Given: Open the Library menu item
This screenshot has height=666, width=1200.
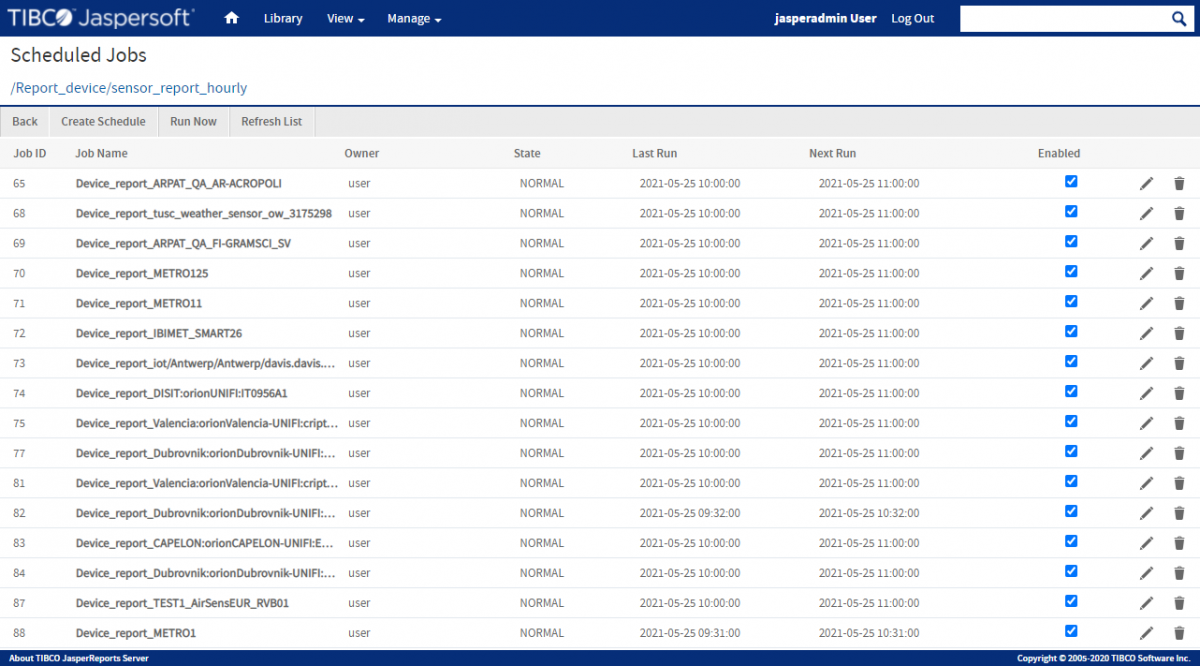Looking at the screenshot, I should [x=283, y=19].
